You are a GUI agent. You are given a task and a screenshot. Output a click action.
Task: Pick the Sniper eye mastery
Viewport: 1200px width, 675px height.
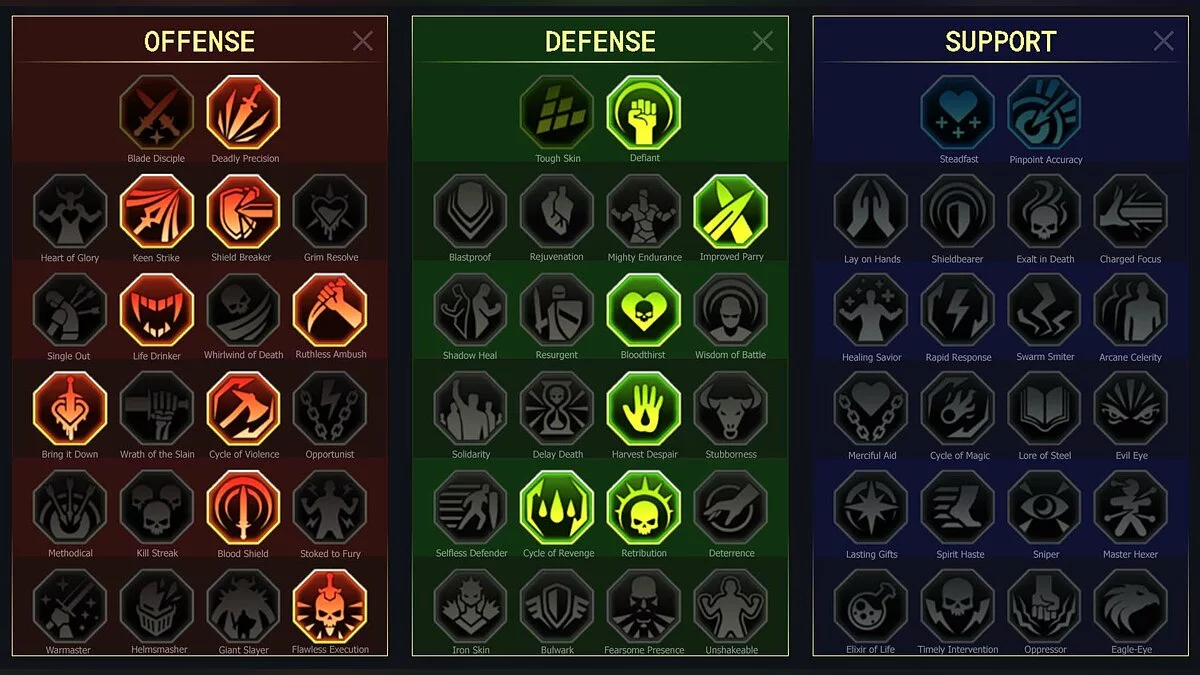pos(1044,508)
